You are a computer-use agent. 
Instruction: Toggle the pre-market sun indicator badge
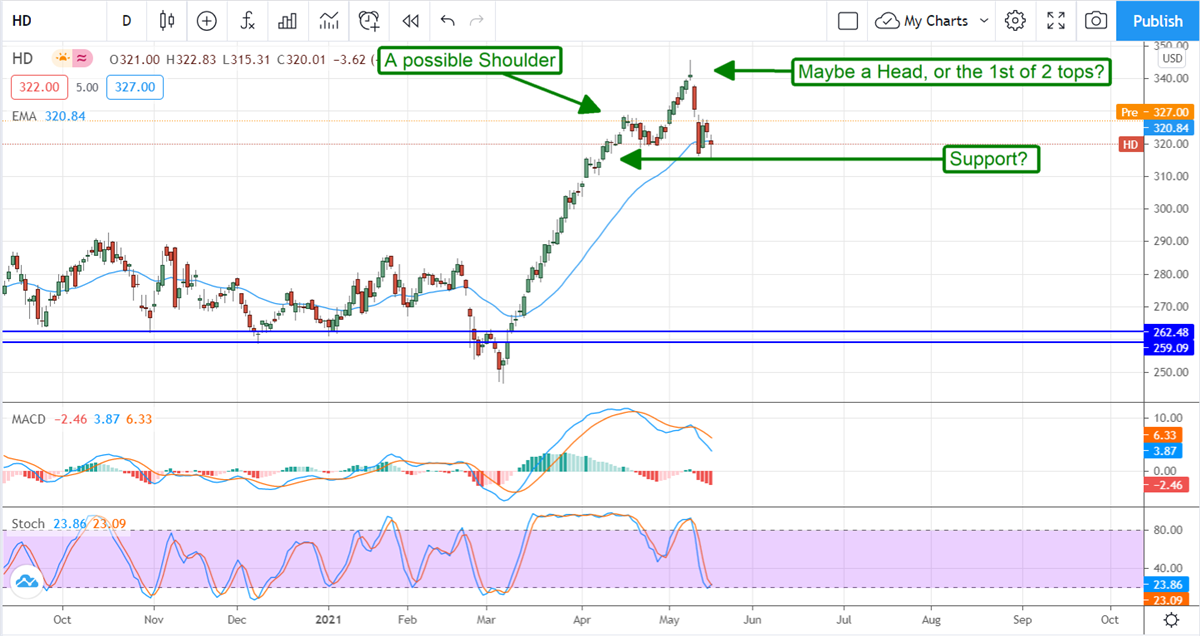[x=63, y=58]
